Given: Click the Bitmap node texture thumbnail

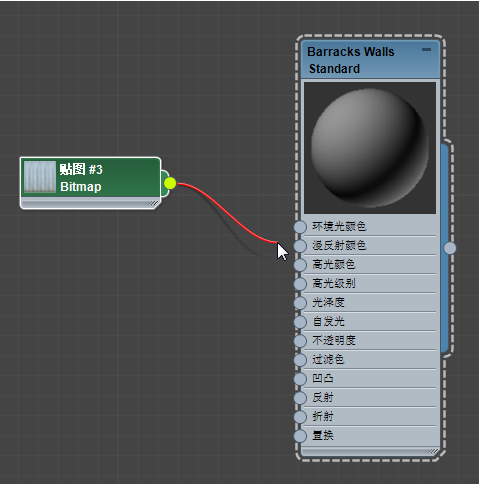Looking at the screenshot, I should pyautogui.click(x=40, y=177).
